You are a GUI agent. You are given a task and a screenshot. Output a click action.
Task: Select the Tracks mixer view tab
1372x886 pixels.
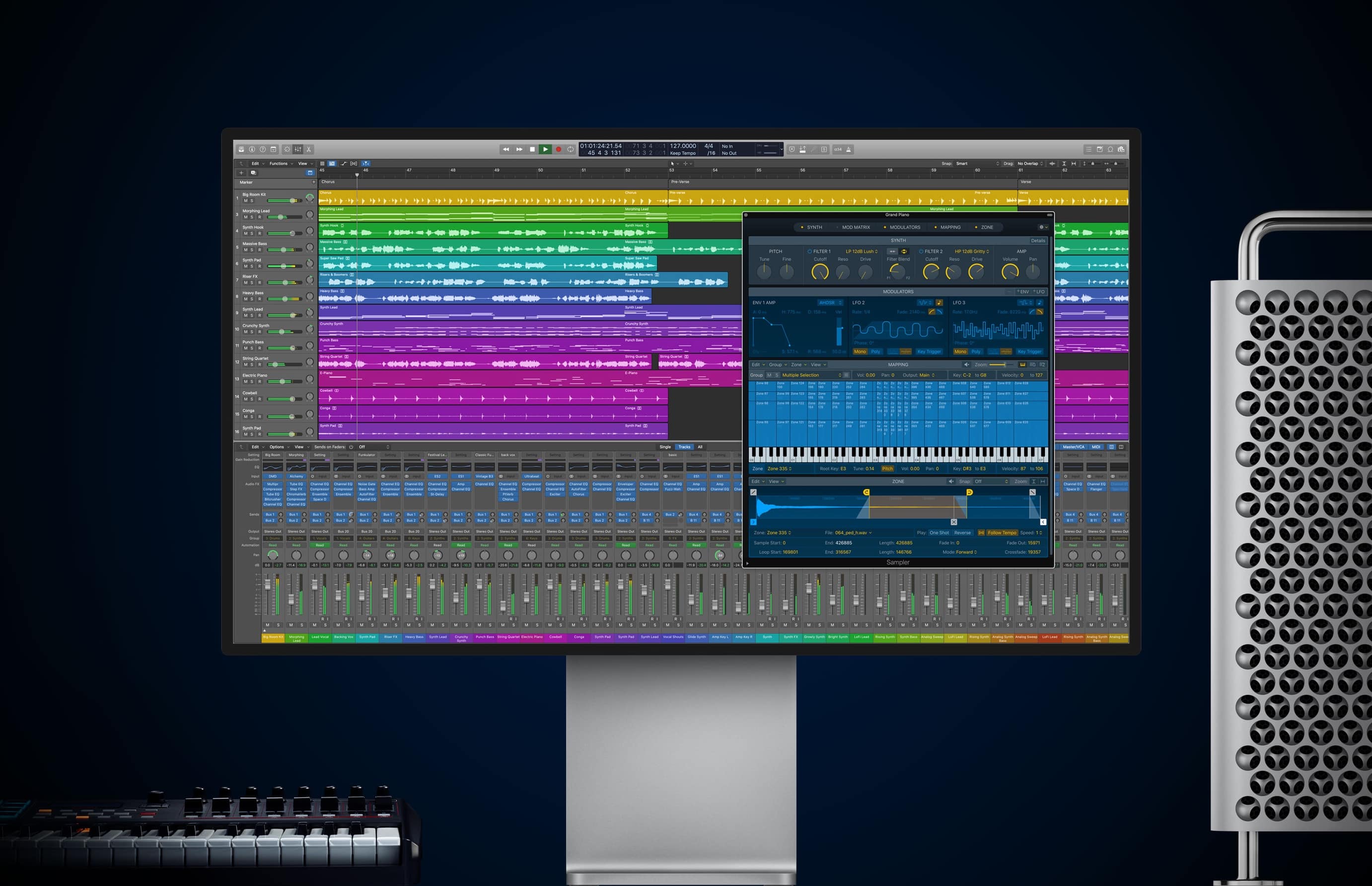coord(684,447)
